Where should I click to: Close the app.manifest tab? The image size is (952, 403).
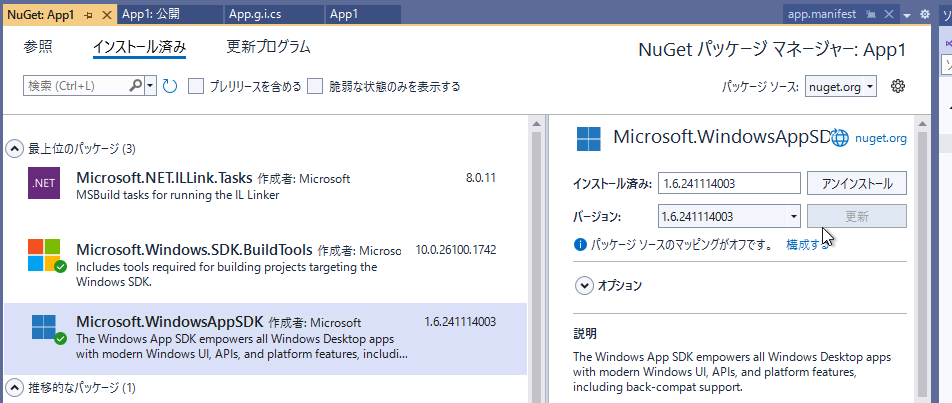click(889, 15)
